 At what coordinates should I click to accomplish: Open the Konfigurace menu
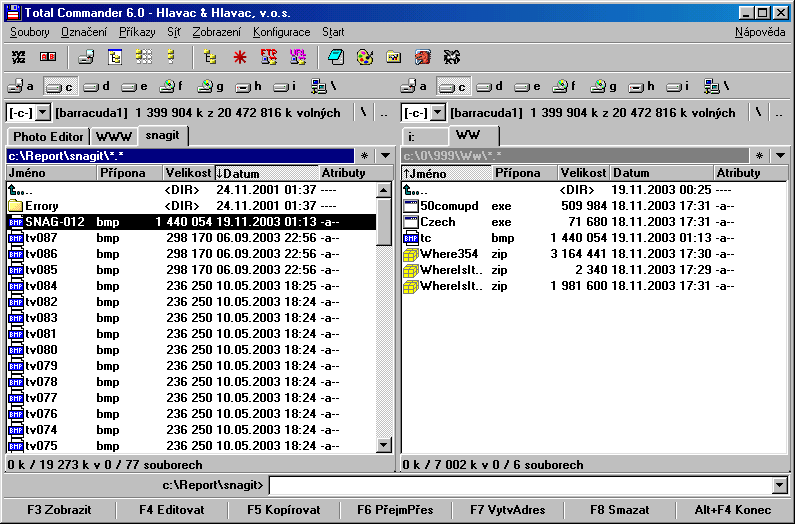pyautogui.click(x=281, y=32)
